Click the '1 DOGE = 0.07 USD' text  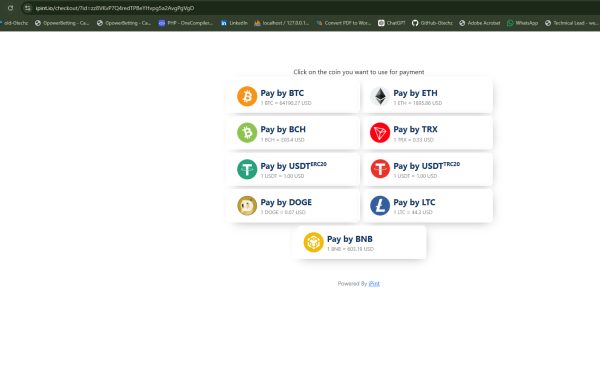(x=283, y=212)
